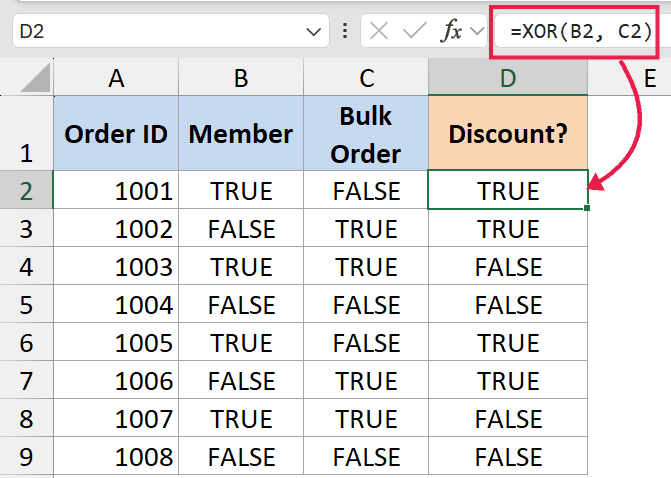The width and height of the screenshot is (671, 478).
Task: Select Bulk Order value for order 1005
Action: click(x=366, y=342)
